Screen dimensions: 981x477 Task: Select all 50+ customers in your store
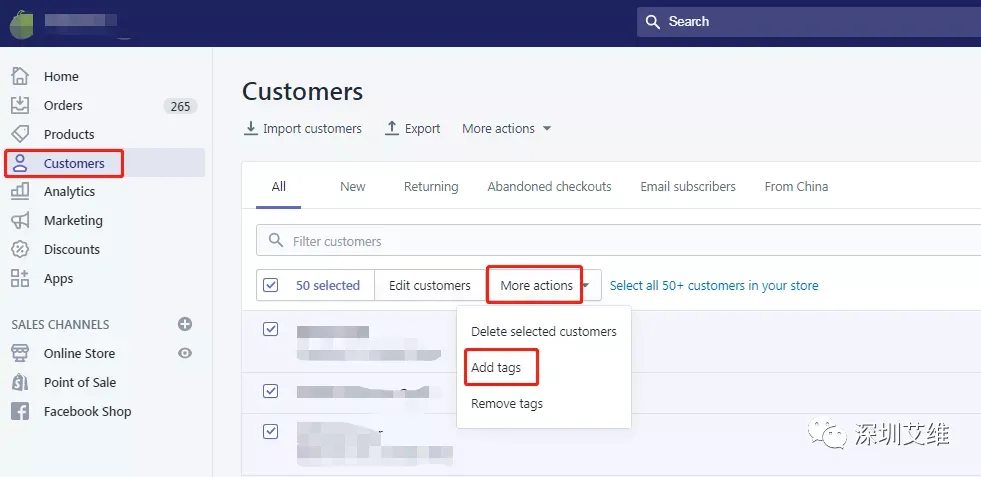click(714, 285)
